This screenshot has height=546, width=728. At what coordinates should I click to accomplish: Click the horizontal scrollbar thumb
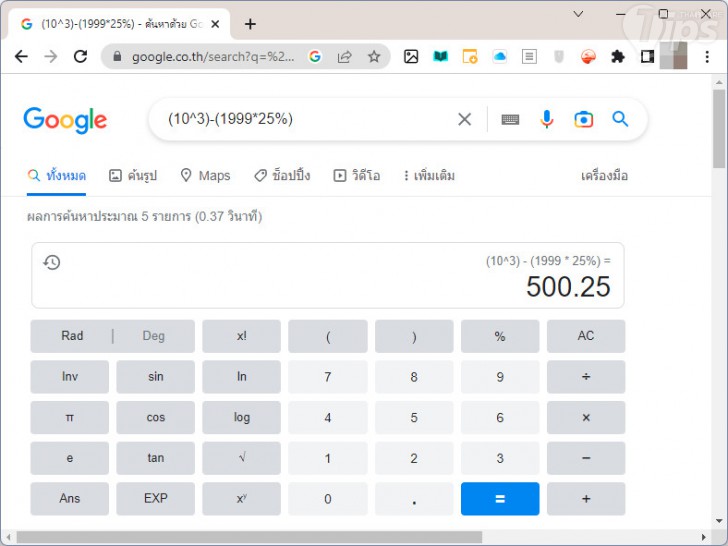click(249, 538)
